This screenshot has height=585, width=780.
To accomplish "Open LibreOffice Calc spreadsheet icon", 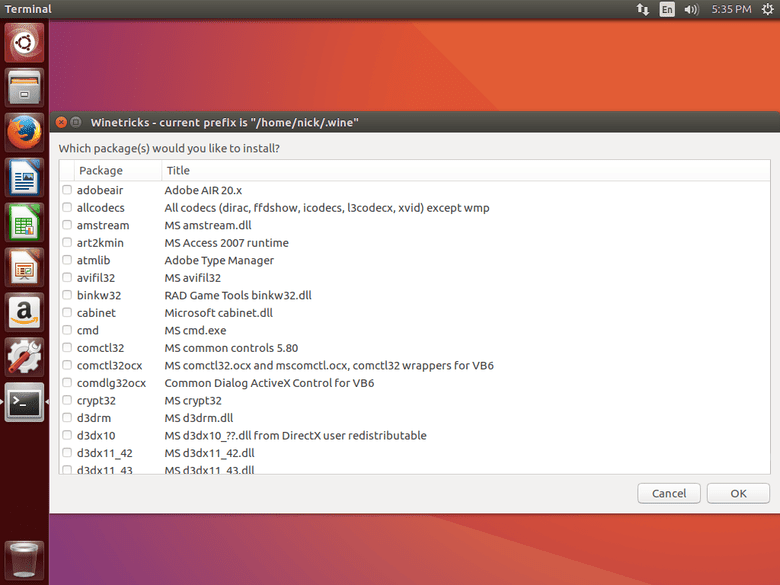I will pyautogui.click(x=24, y=222).
